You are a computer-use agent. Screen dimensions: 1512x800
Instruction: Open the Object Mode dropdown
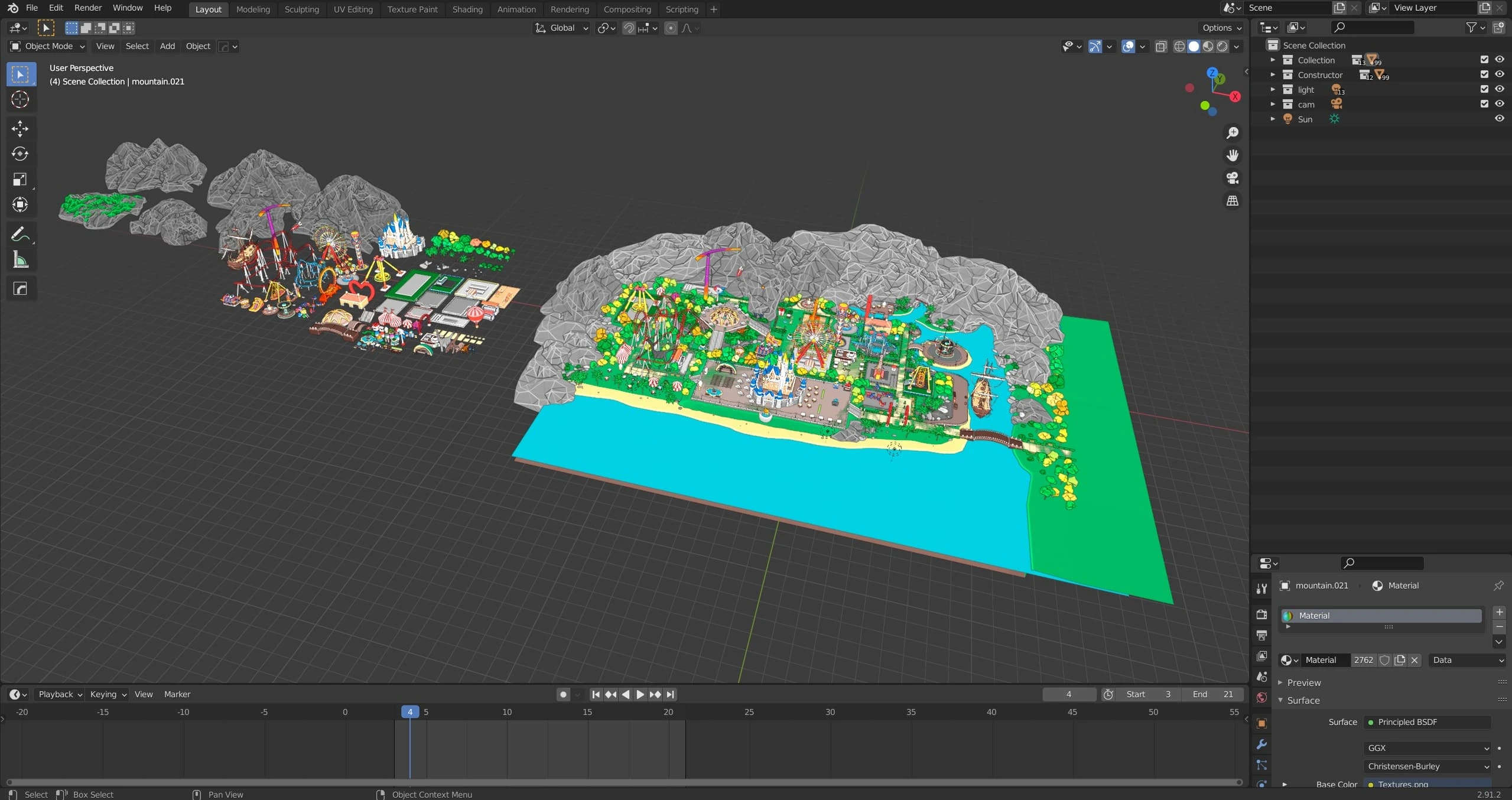coord(48,46)
